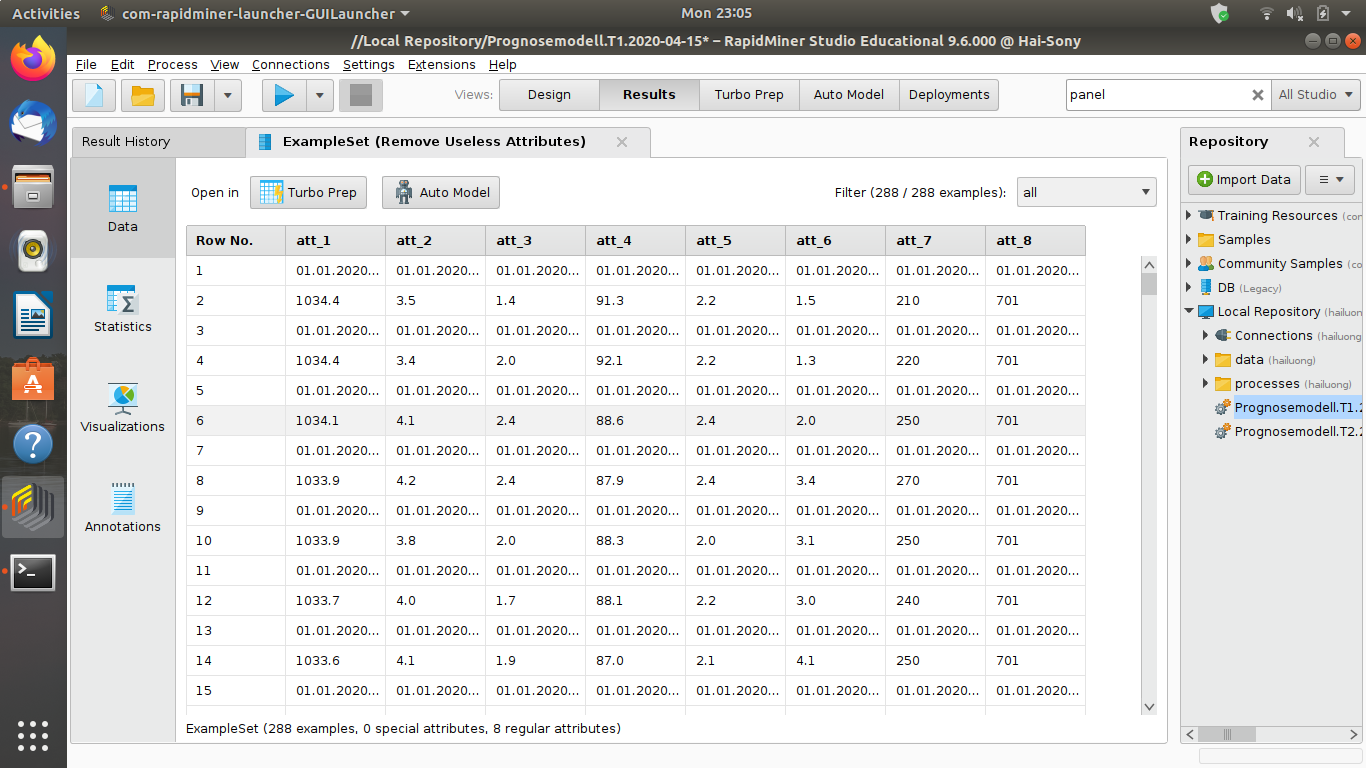Open Ubuntu Software from the dock
The width and height of the screenshot is (1366, 768).
[x=33, y=379]
